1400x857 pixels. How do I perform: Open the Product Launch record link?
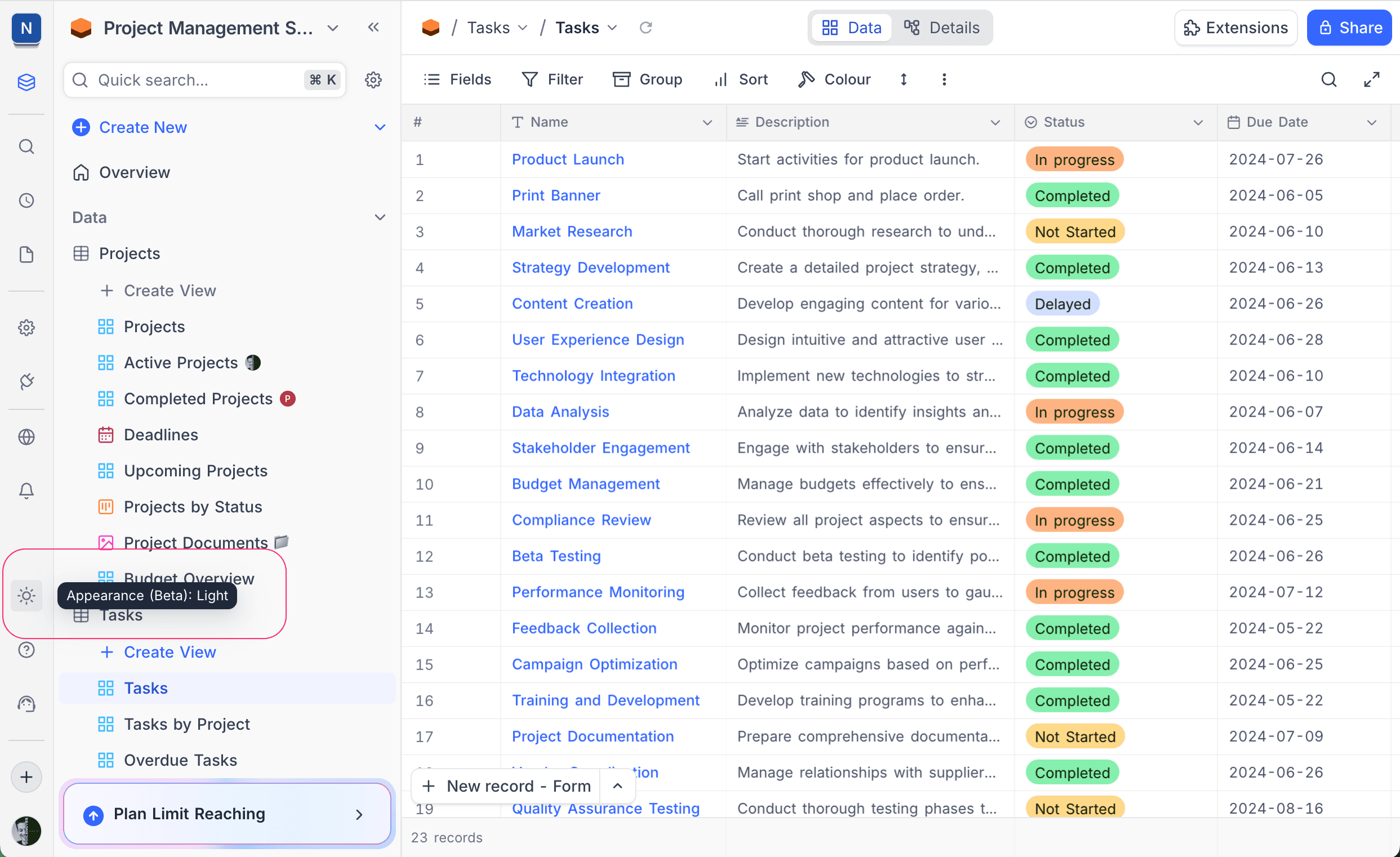[x=567, y=159]
